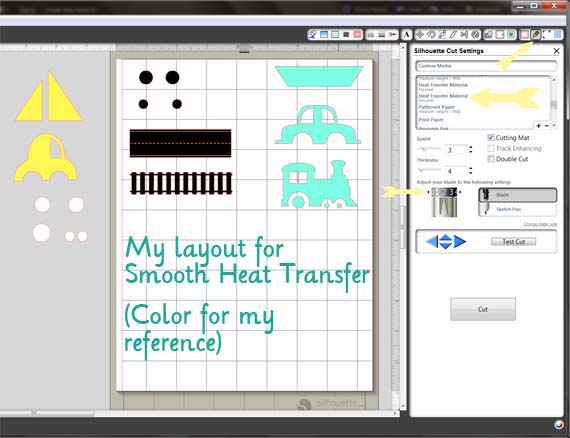Increase blade setting with right arrow
Screen dimensions: 570x438
coord(460,192)
